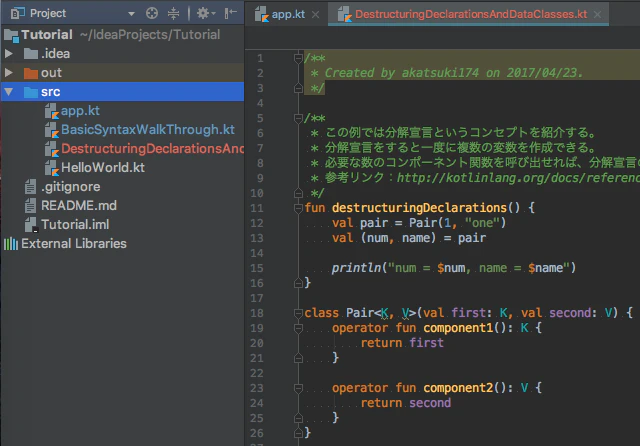Open the Project view dropdown arrow
The height and width of the screenshot is (446, 640).
(x=131, y=14)
